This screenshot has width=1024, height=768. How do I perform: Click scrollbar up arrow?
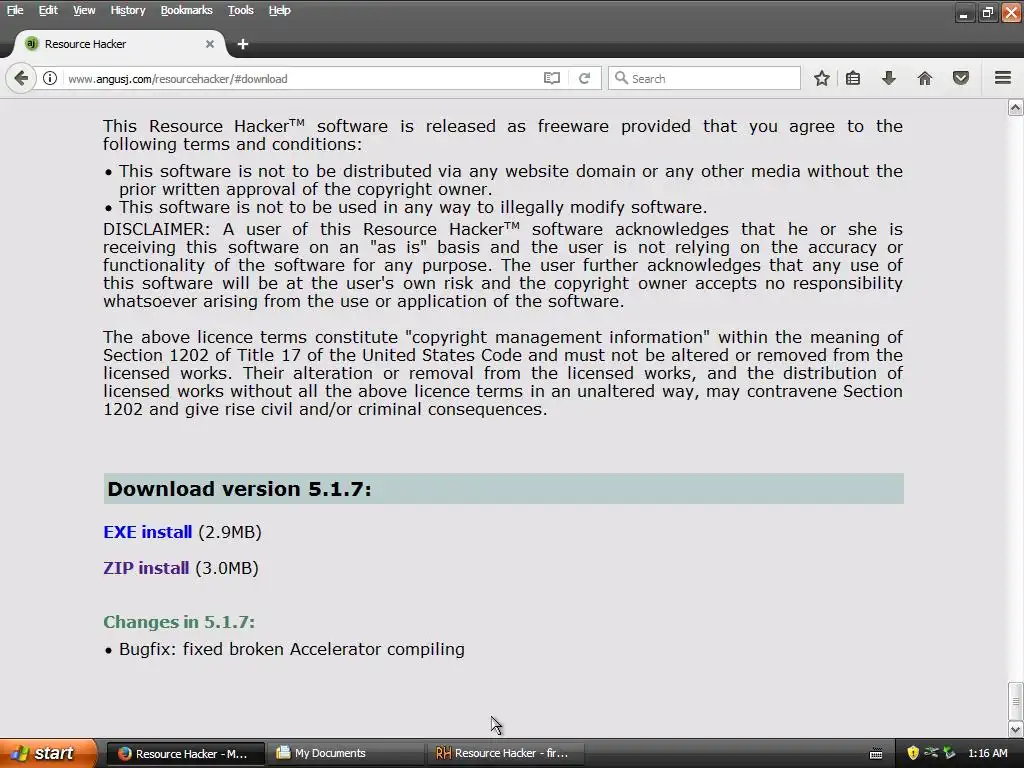[1016, 108]
